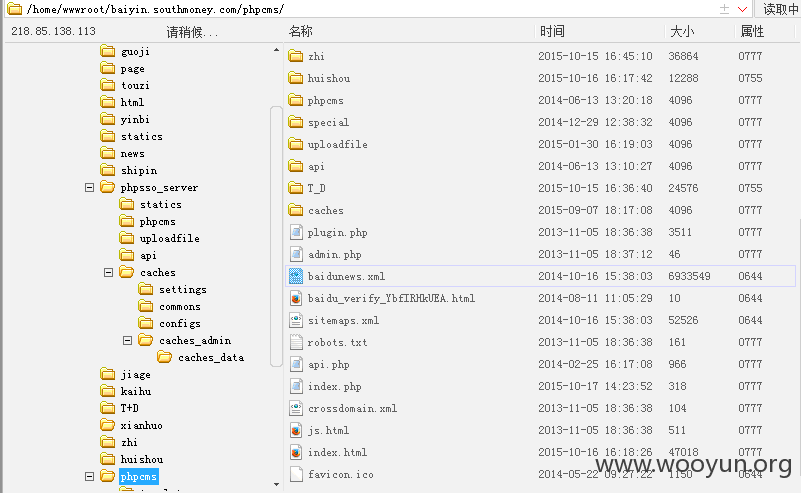Select jiage folder in tree
The image size is (801, 493).
[135, 374]
